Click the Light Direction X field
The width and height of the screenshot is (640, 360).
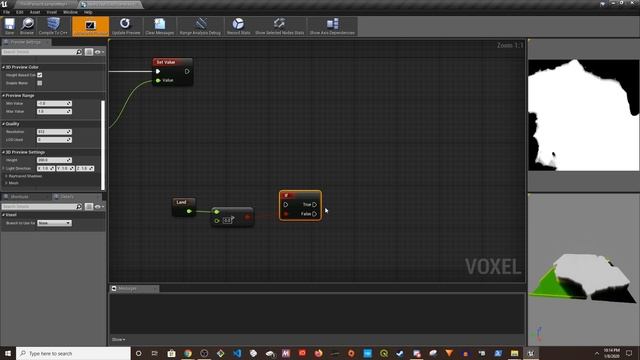click(x=46, y=168)
